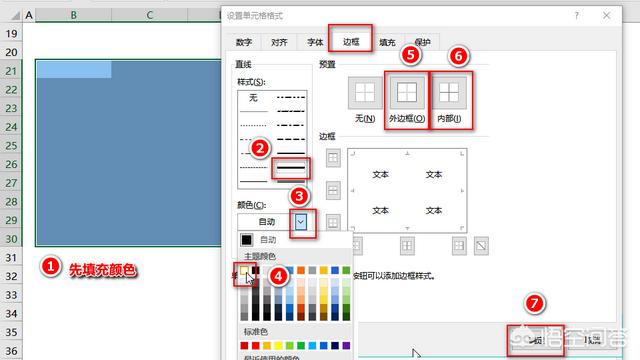Pick the medium solid line style
640x360 pixels.
pos(291,153)
